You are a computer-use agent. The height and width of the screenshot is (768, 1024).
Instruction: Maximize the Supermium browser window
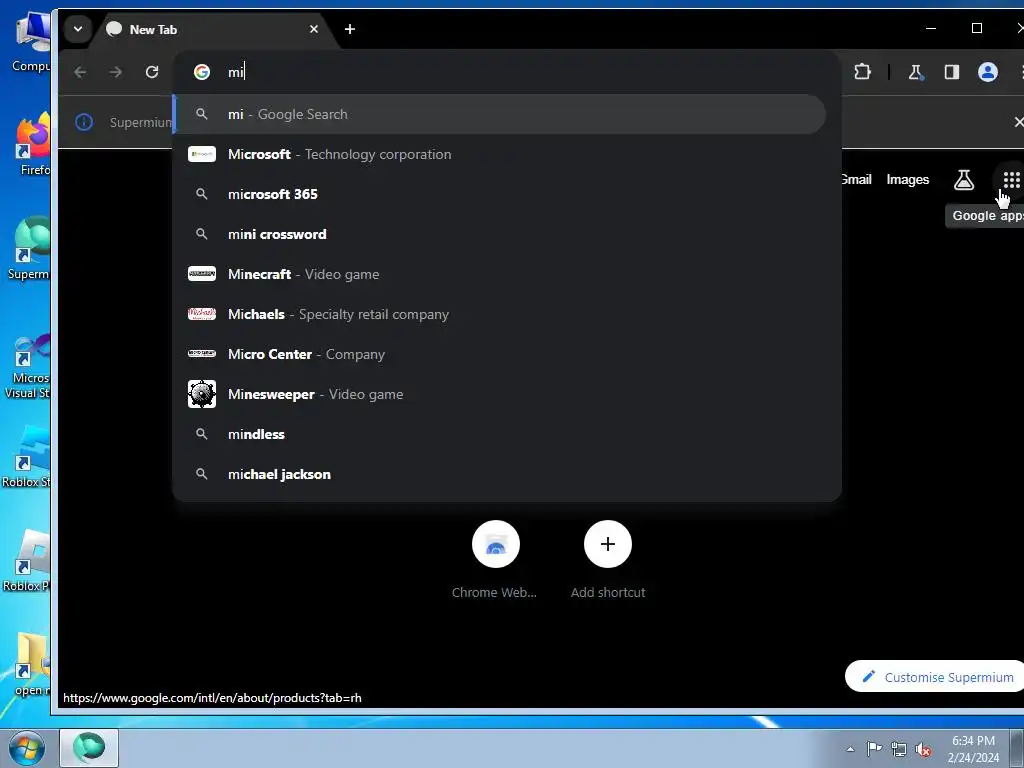[x=976, y=28]
